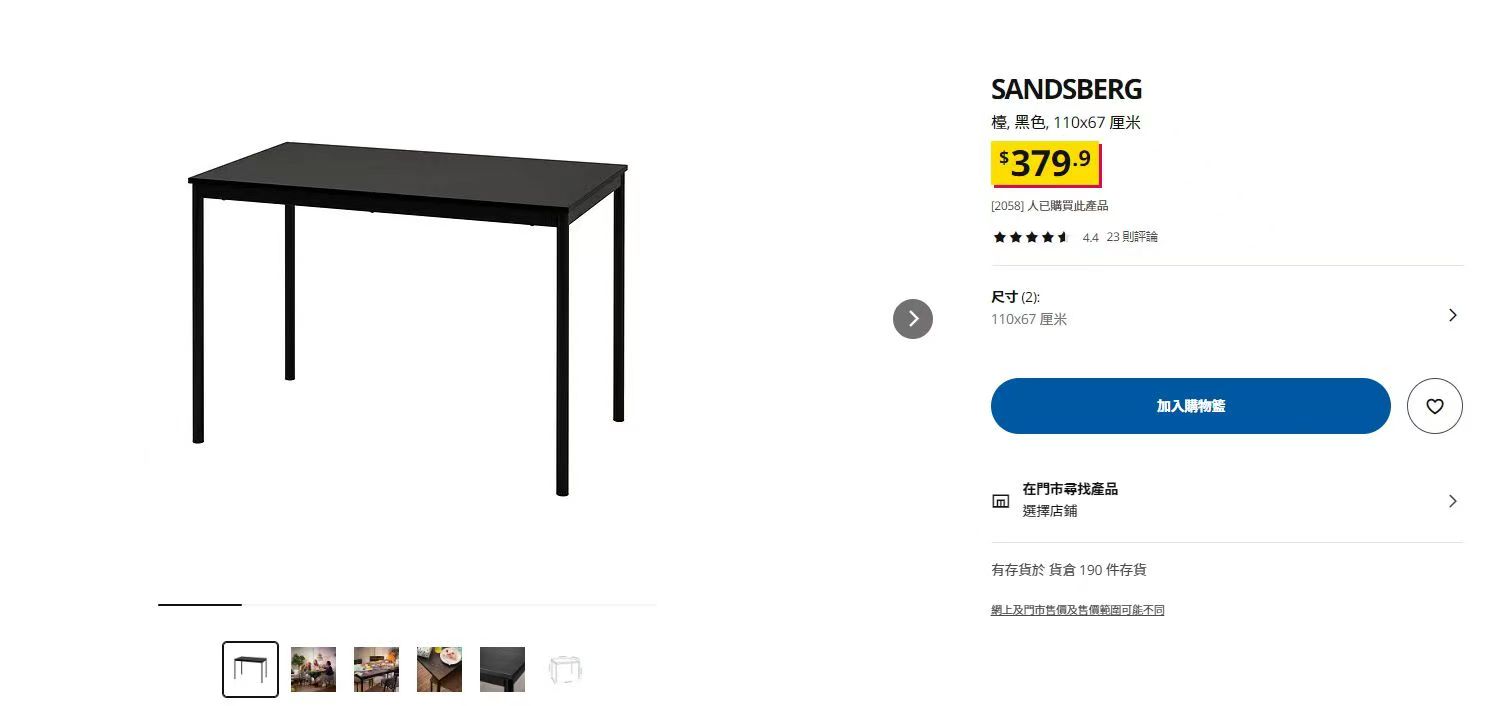This screenshot has height=706, width=1489.
Task: Open 網上及門市售價 disclaimer link
Action: coord(1078,610)
